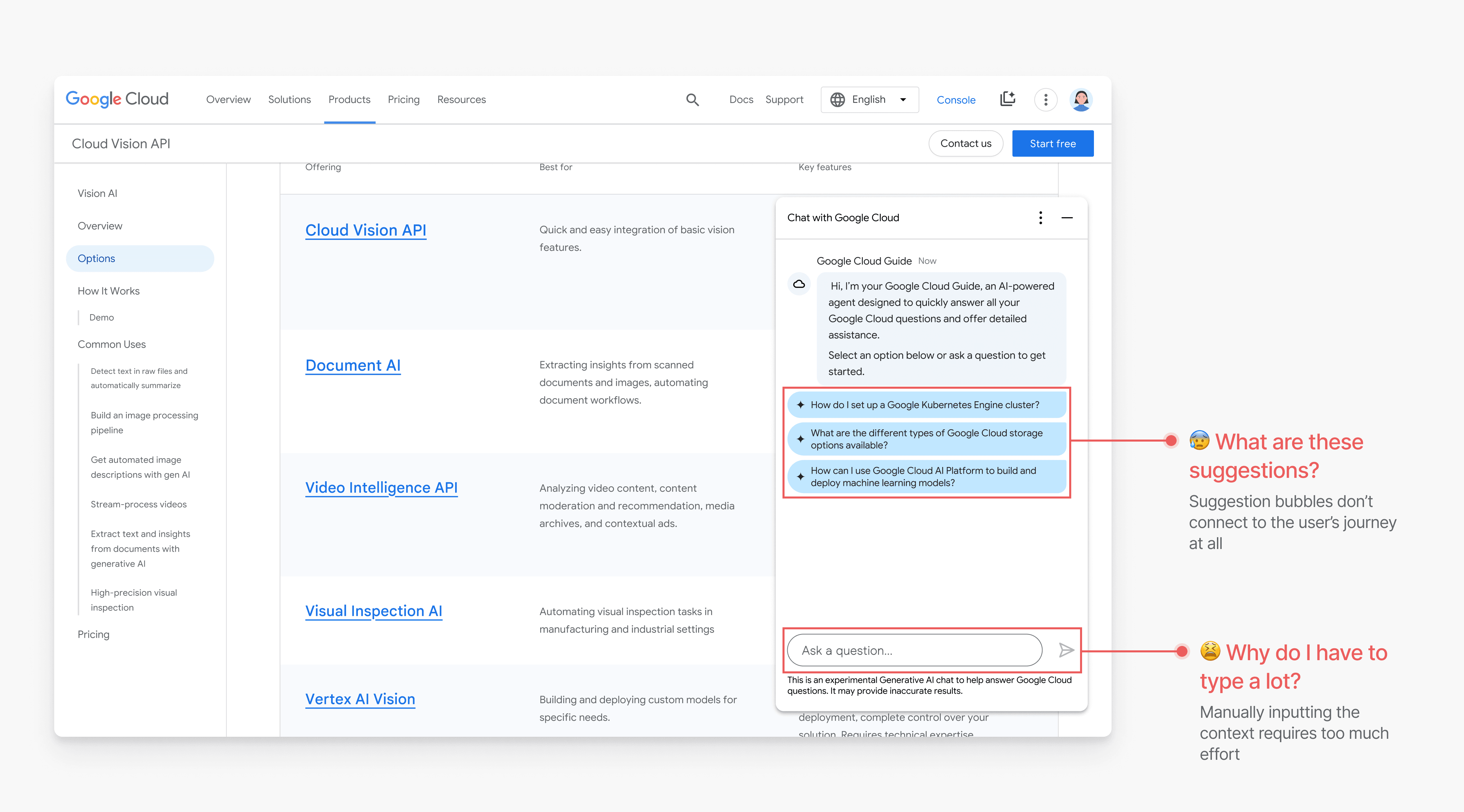Select the Kubernetes Engine cluster suggestion
The height and width of the screenshot is (812, 1464).
click(927, 405)
